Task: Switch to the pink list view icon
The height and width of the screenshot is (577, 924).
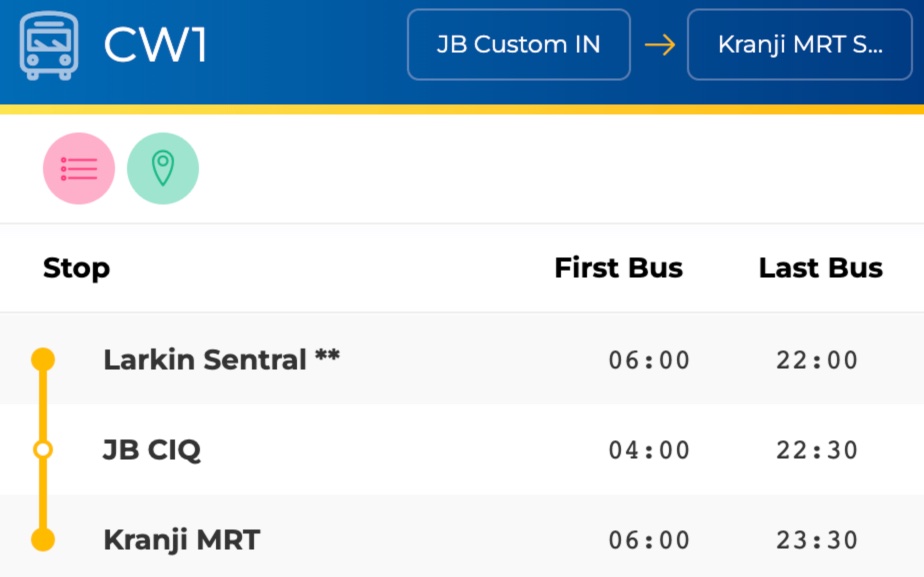Action: pyautogui.click(x=79, y=169)
